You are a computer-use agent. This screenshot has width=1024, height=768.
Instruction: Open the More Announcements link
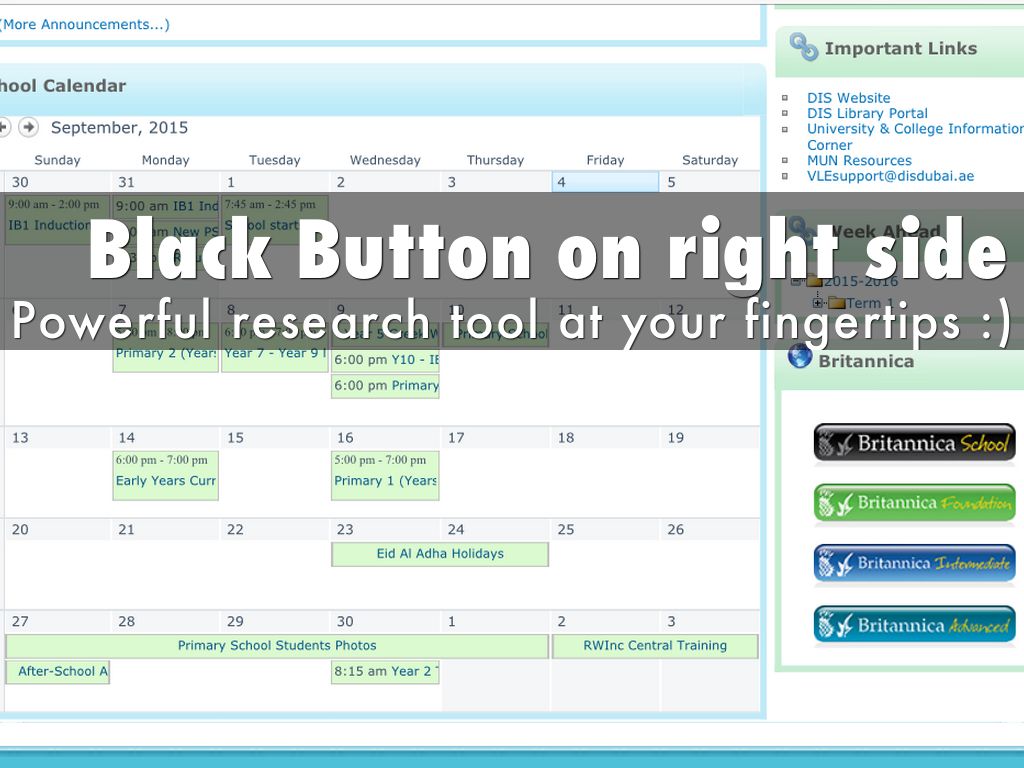(84, 24)
